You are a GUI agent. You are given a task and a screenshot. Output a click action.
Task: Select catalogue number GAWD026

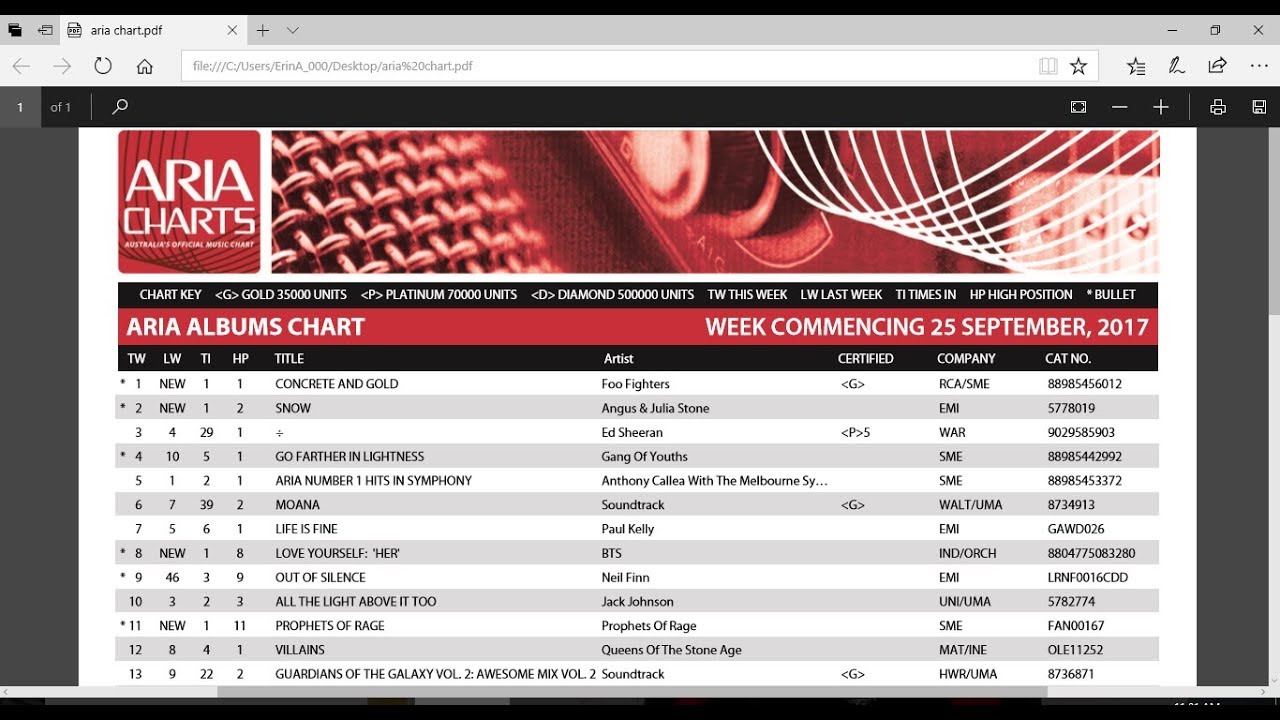point(1076,529)
